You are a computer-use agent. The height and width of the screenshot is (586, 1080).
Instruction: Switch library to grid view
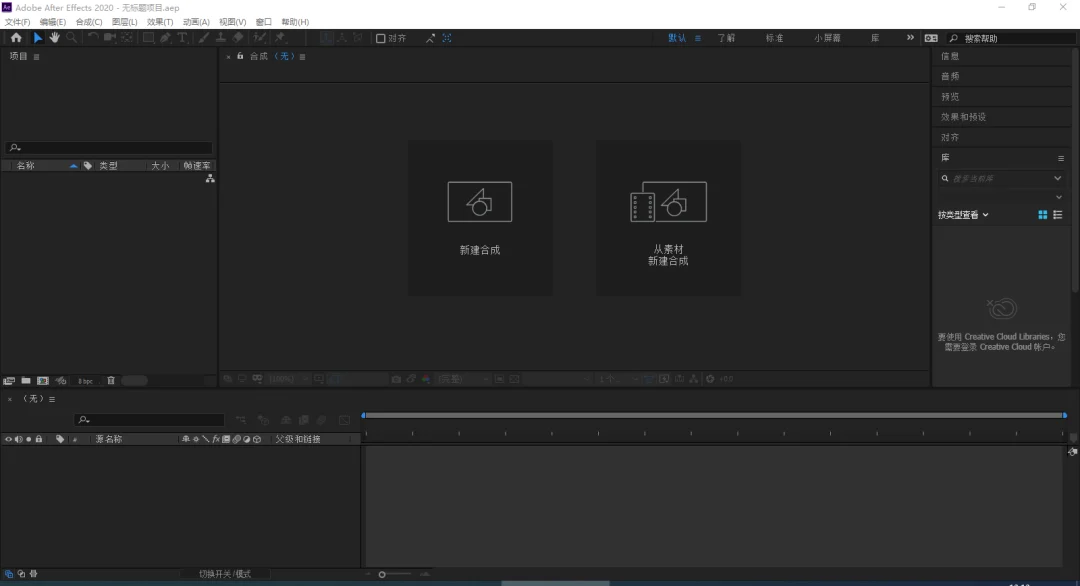pos(1043,215)
